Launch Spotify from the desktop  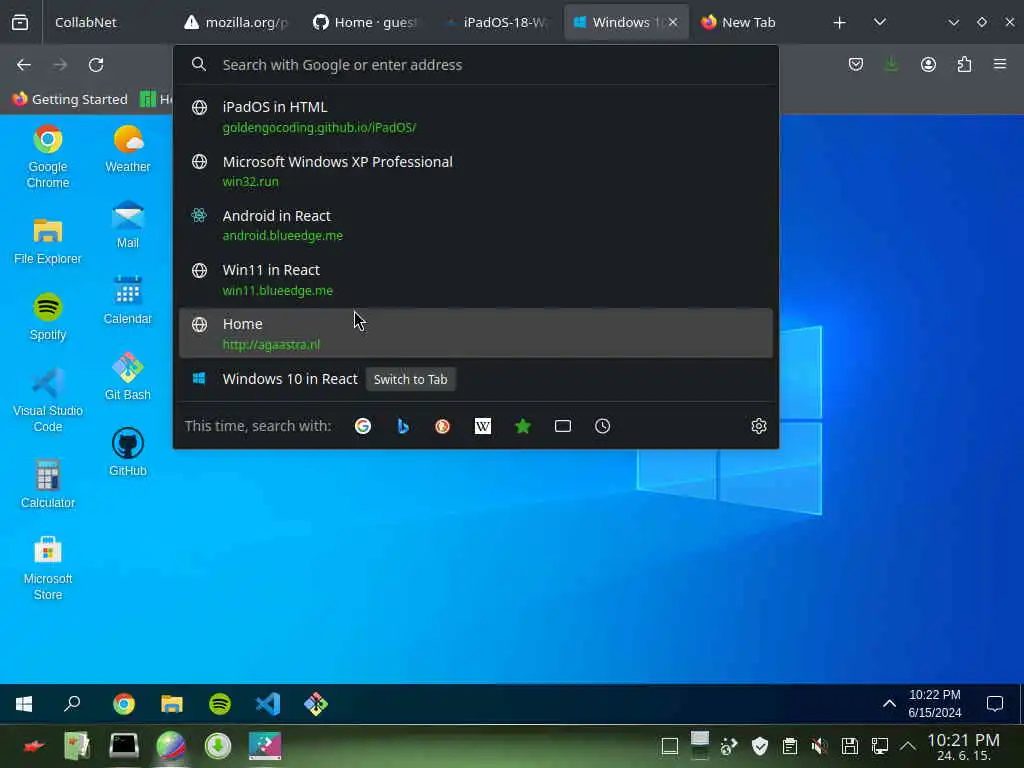(48, 317)
